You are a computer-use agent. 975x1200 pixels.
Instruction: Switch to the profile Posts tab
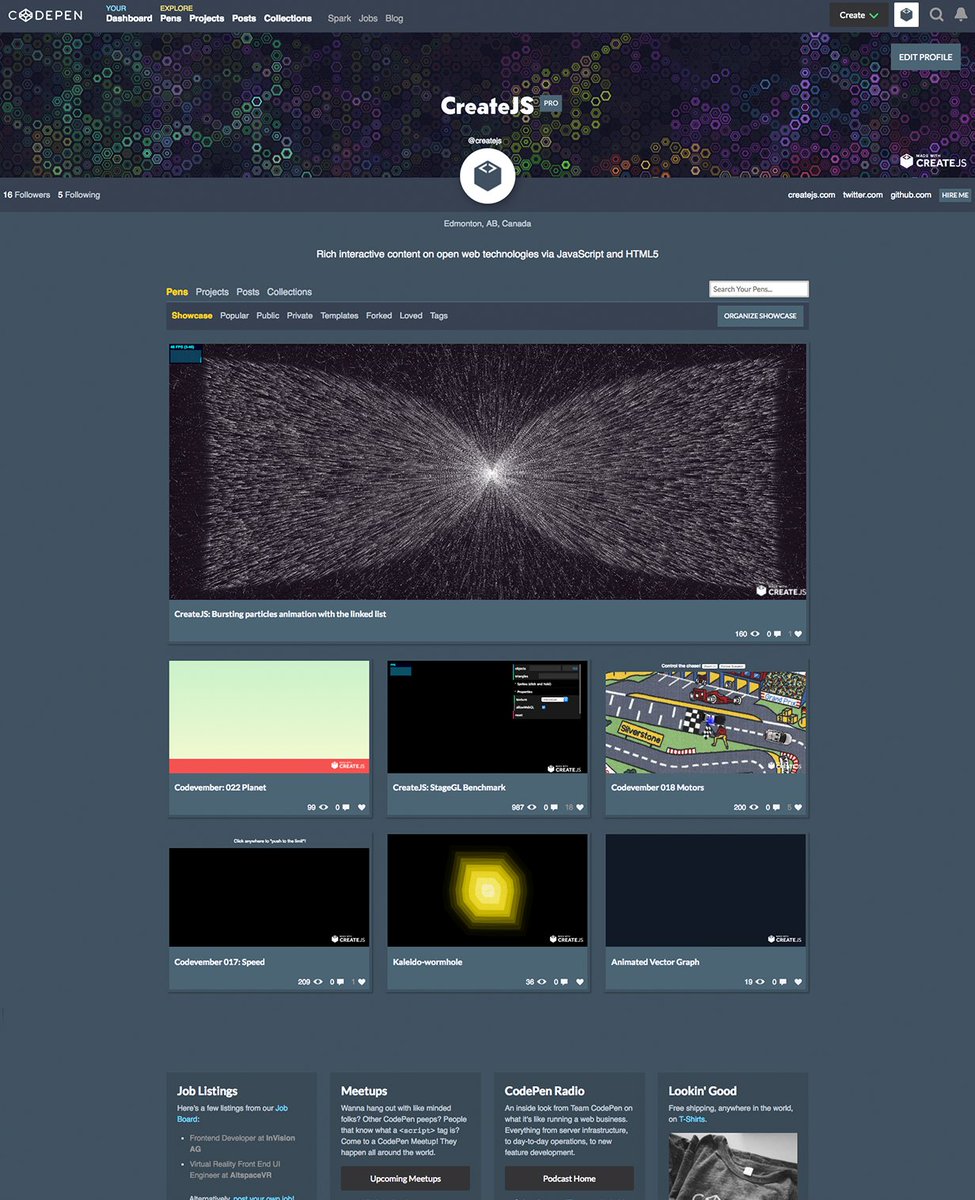(248, 292)
